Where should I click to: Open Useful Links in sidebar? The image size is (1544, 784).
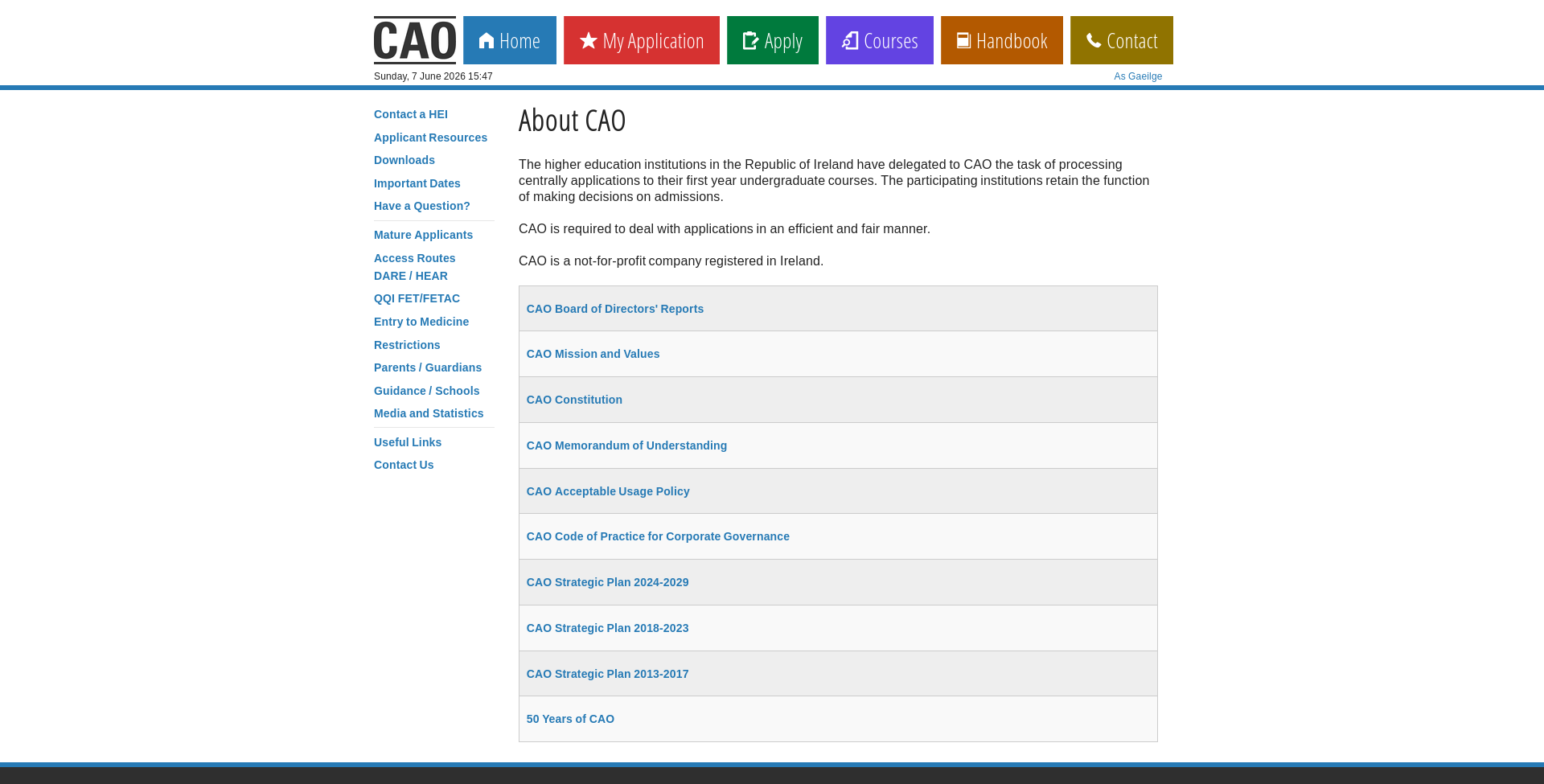click(408, 442)
